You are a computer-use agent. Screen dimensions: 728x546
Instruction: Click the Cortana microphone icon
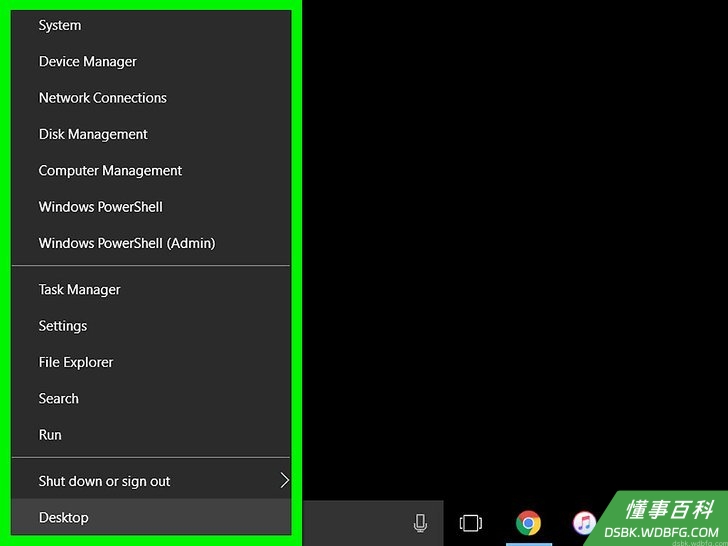[420, 523]
